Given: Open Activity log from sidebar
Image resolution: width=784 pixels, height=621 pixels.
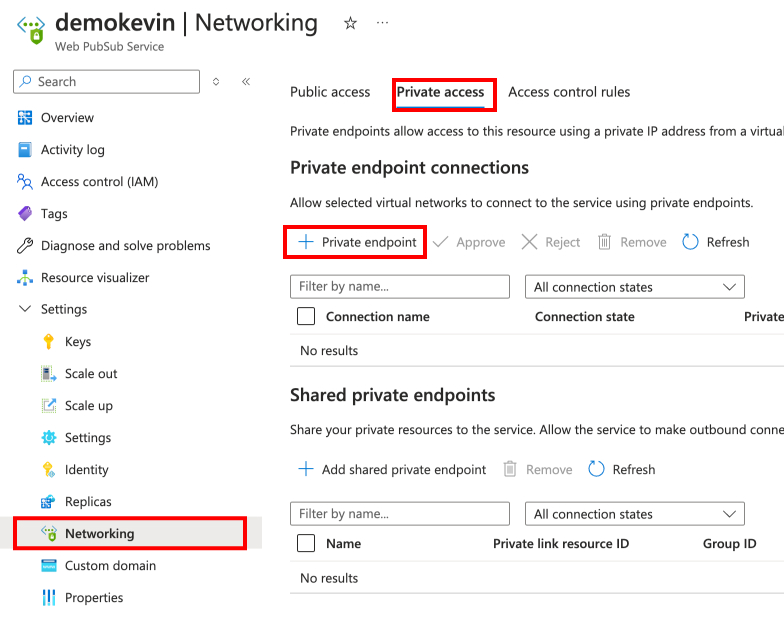Looking at the screenshot, I should point(72,150).
